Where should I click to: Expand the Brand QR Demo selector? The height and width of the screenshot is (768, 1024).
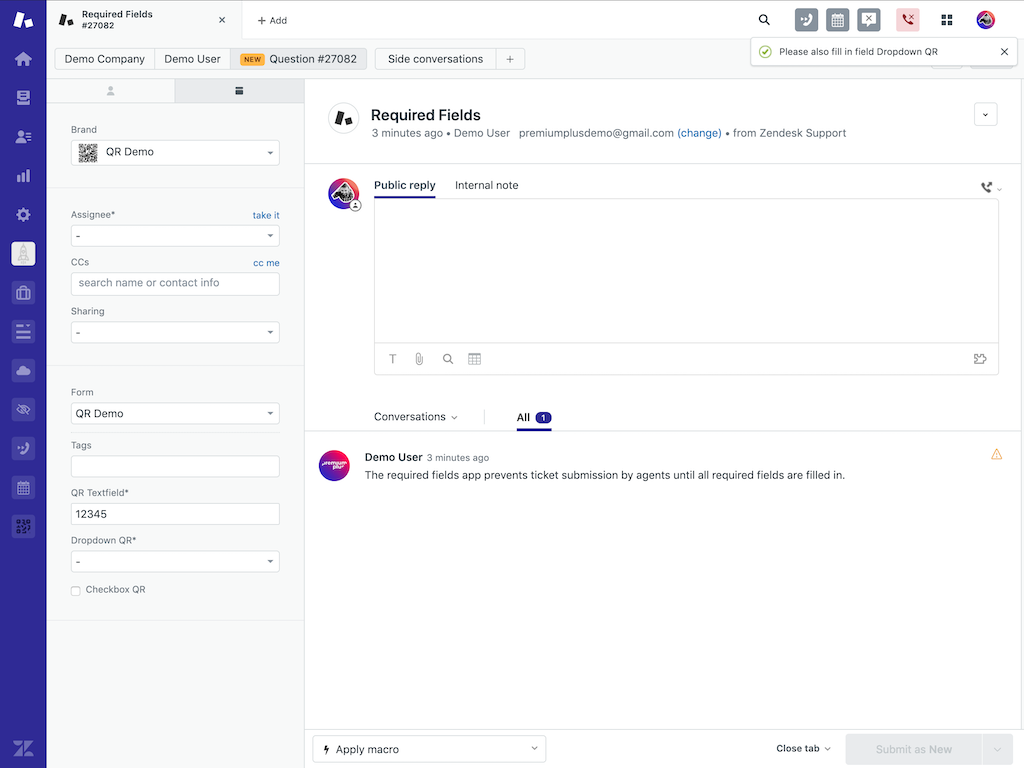[175, 152]
